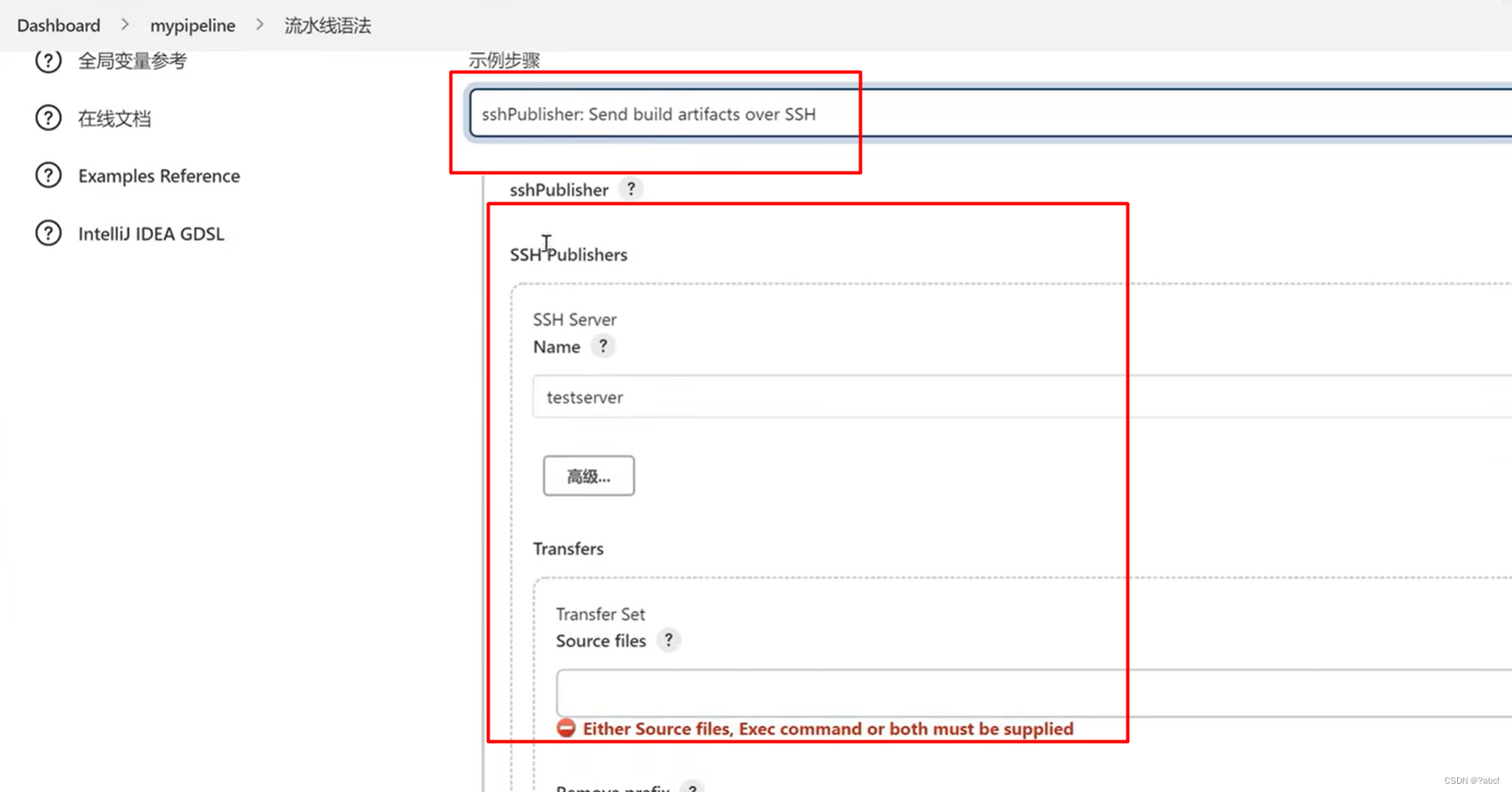Open the mypipeline breadcrumb link

point(192,25)
